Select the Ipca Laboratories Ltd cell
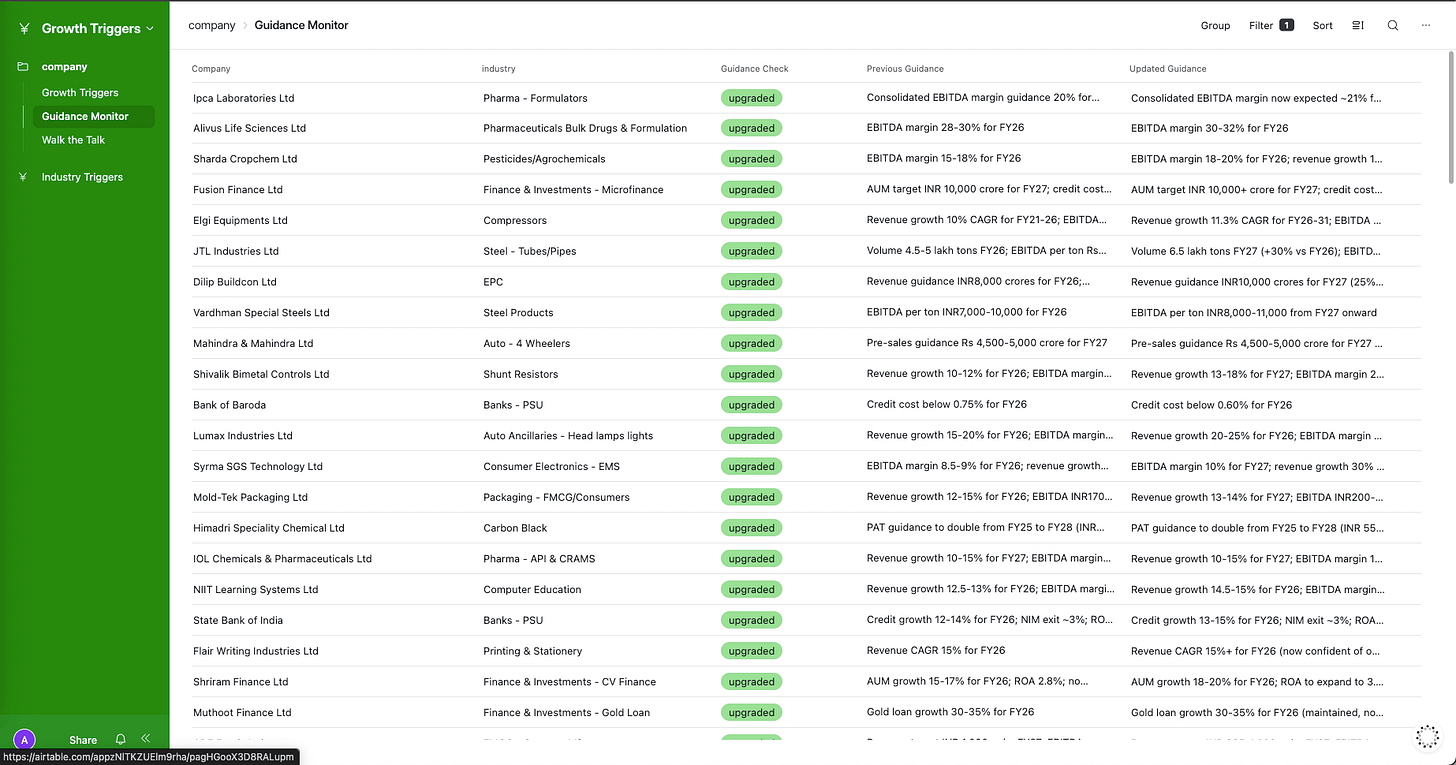 tap(243, 98)
